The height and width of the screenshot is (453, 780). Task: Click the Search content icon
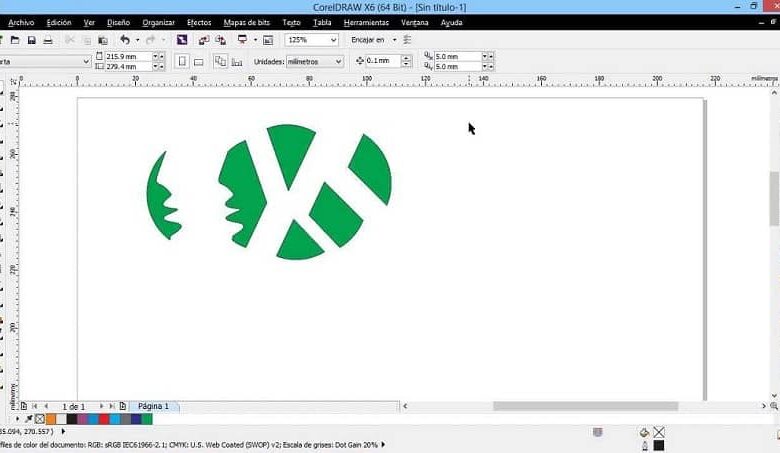pos(182,40)
